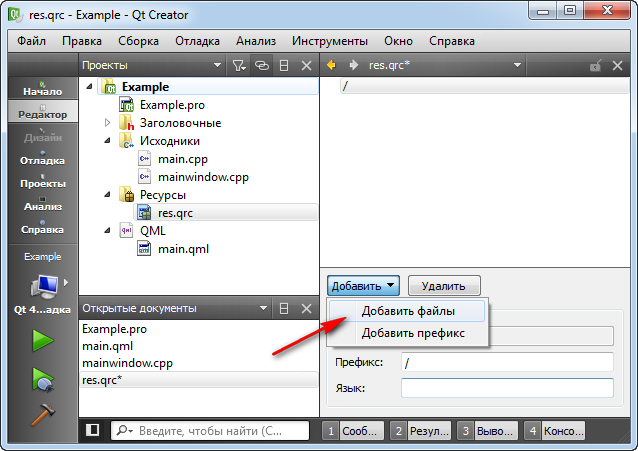The image size is (638, 451).
Task: Click the filter tree icon in Проекты panel
Action: click(239, 66)
